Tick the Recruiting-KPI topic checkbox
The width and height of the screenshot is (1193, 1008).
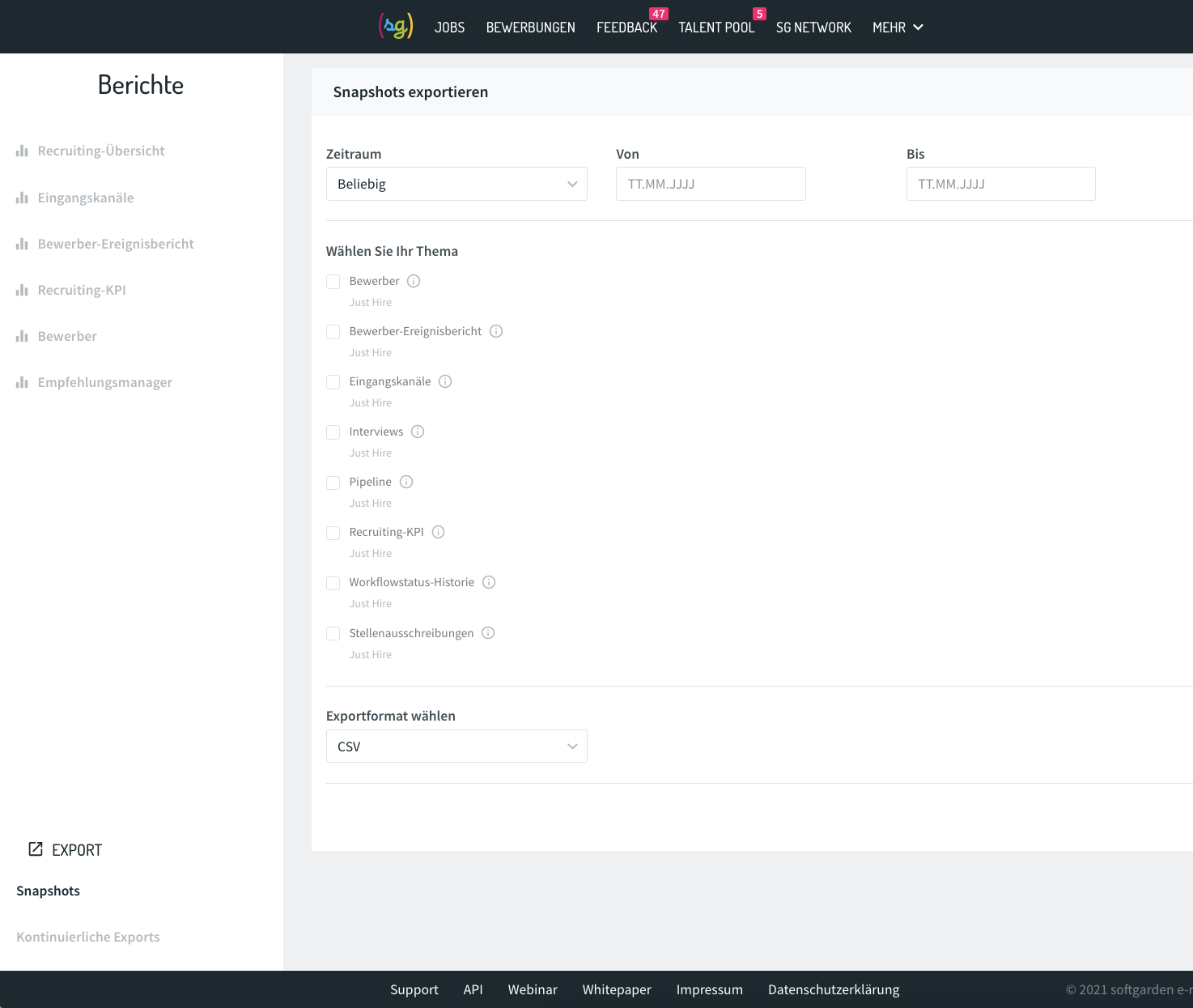(x=333, y=533)
